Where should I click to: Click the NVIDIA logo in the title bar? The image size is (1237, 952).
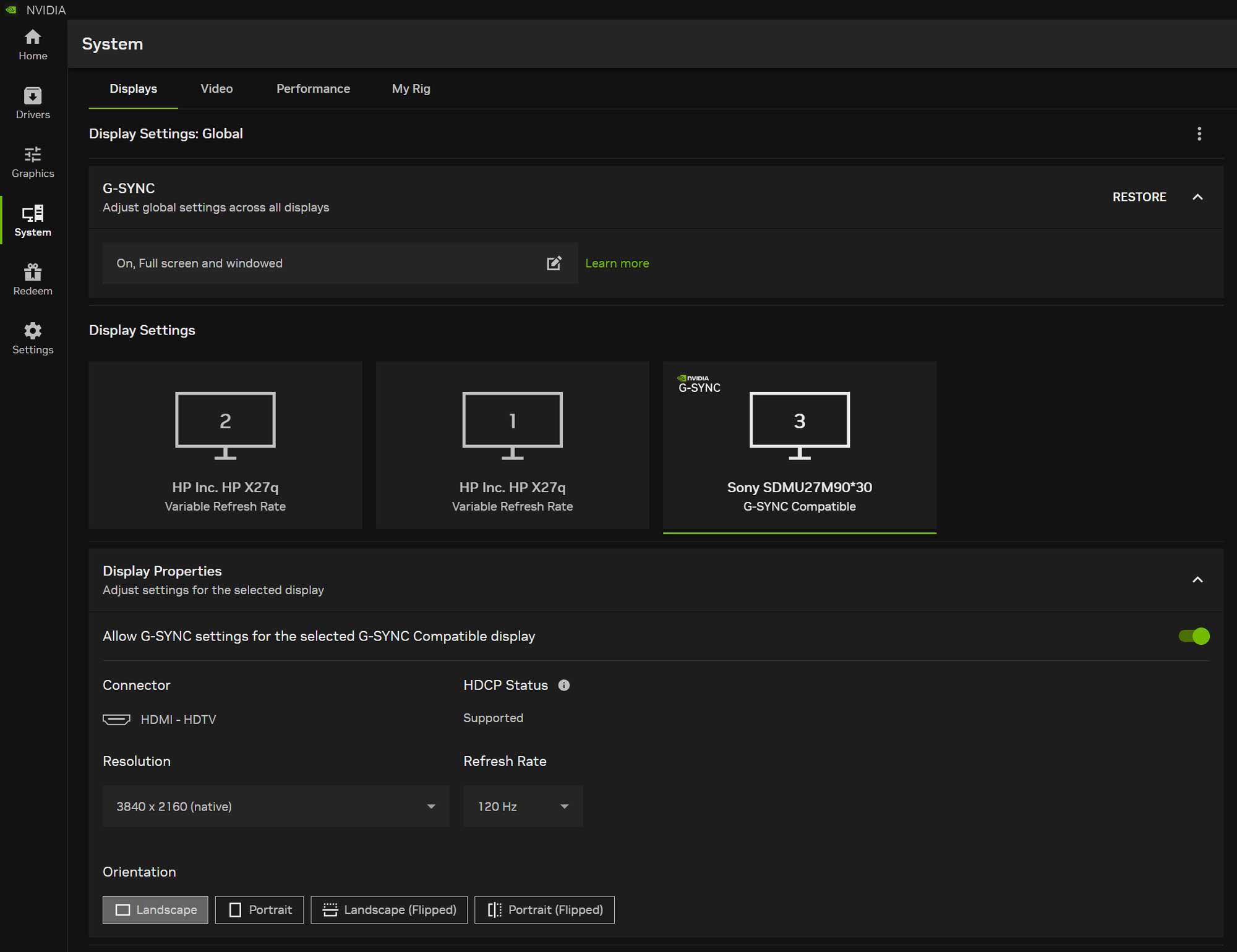[x=11, y=10]
